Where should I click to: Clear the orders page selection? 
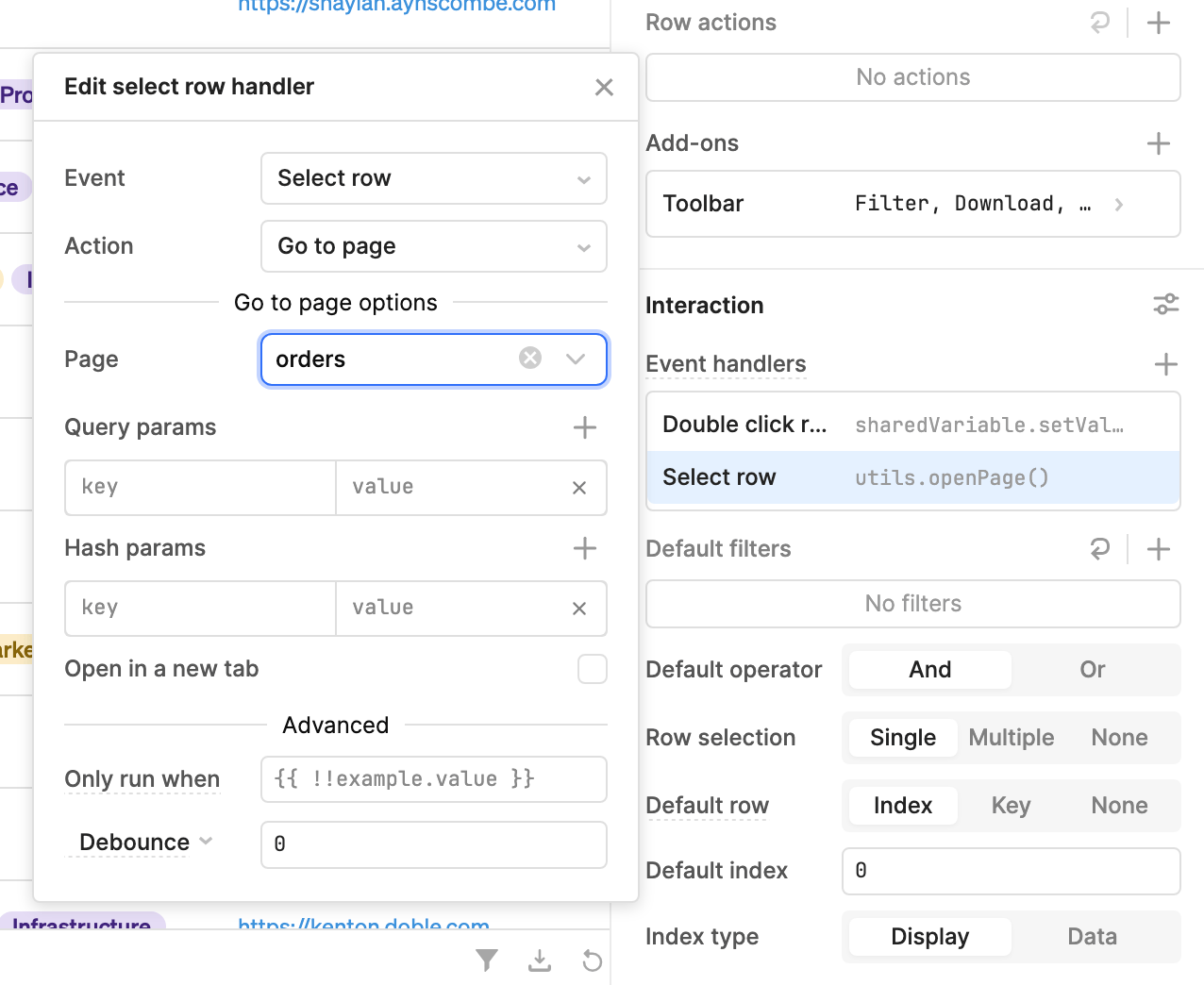(x=530, y=358)
